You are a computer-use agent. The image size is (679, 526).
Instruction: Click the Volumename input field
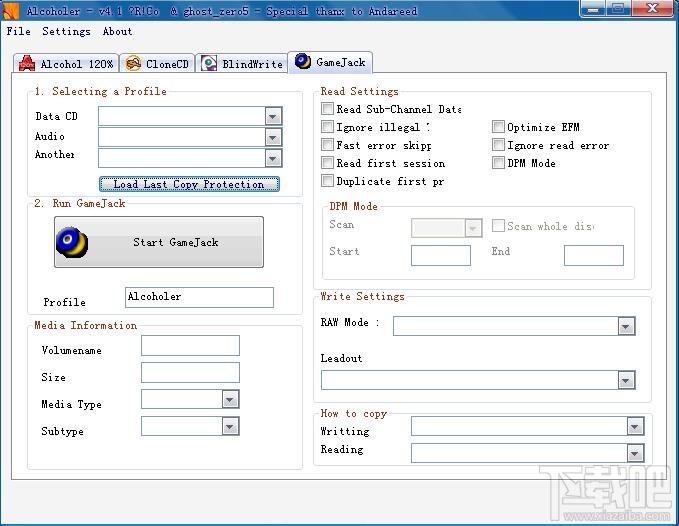coord(190,345)
